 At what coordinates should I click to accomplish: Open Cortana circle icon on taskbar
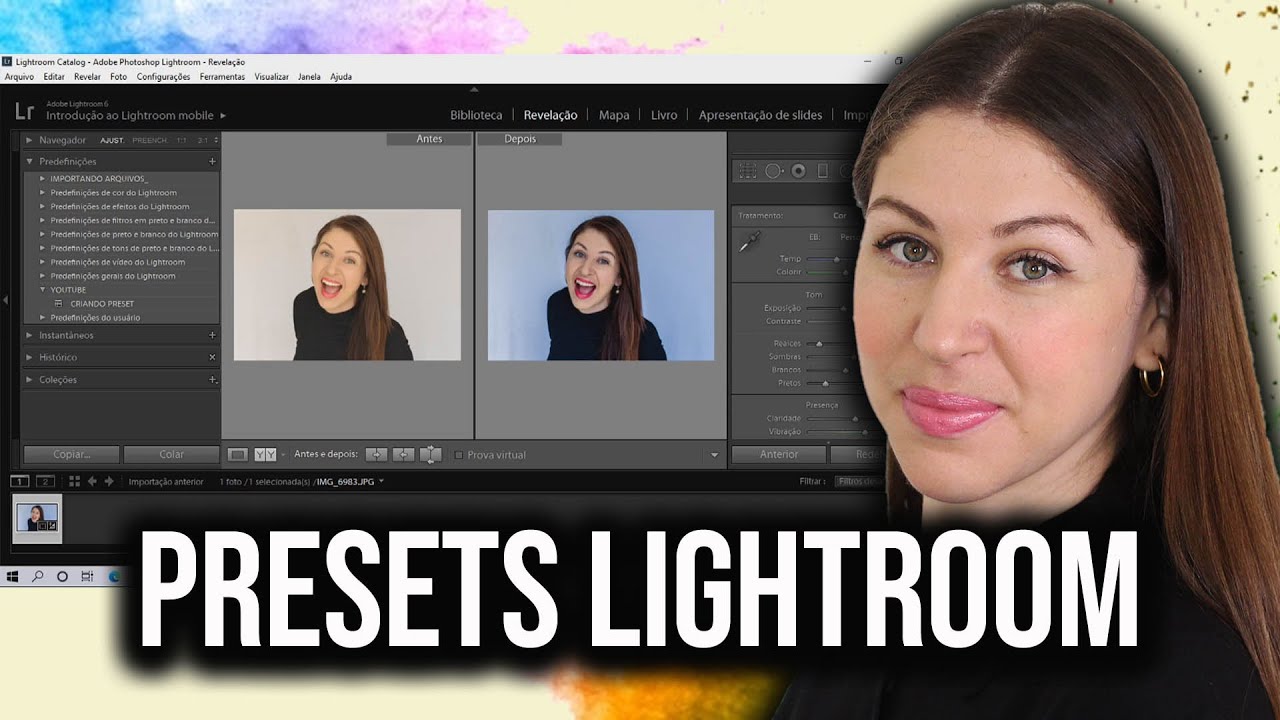[x=62, y=577]
